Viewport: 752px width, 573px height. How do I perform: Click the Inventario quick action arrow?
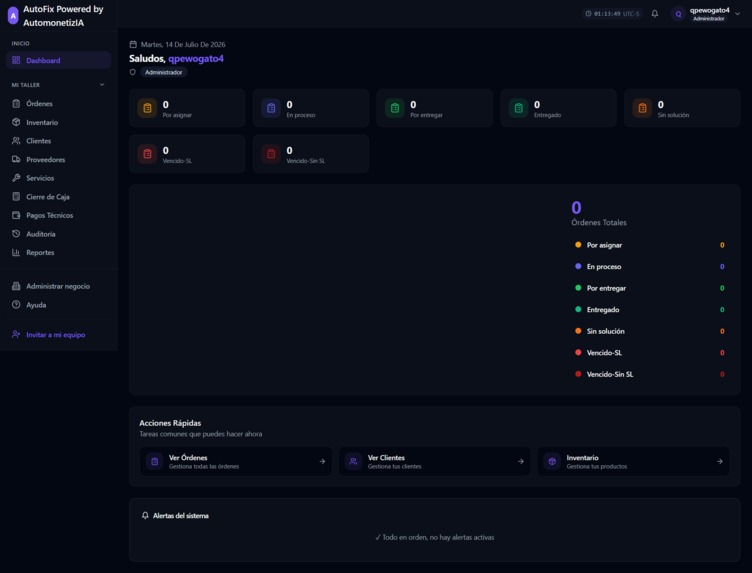pyautogui.click(x=720, y=462)
